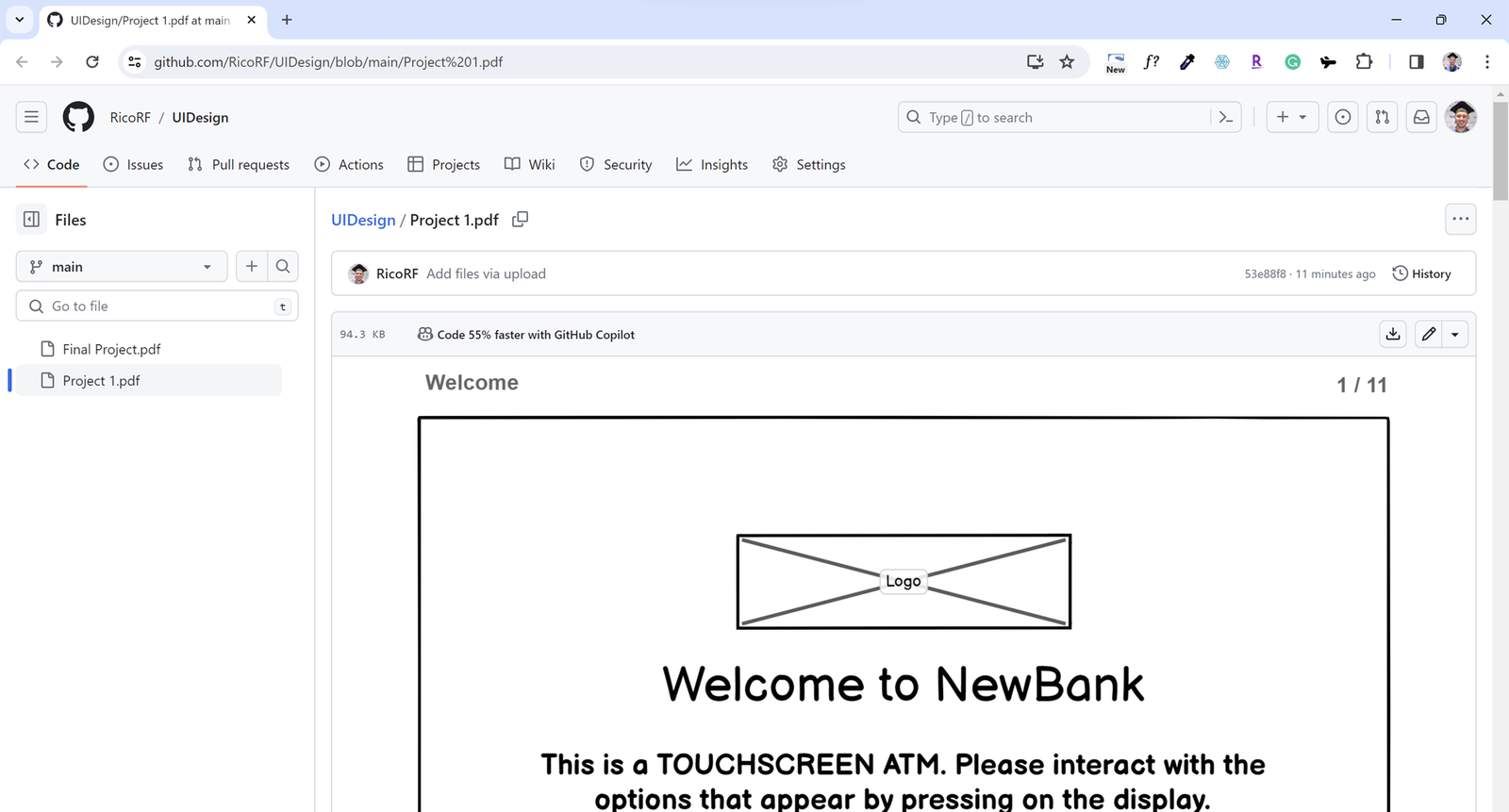Select Final Project.pdf in file tree
1509x812 pixels.
tap(111, 349)
